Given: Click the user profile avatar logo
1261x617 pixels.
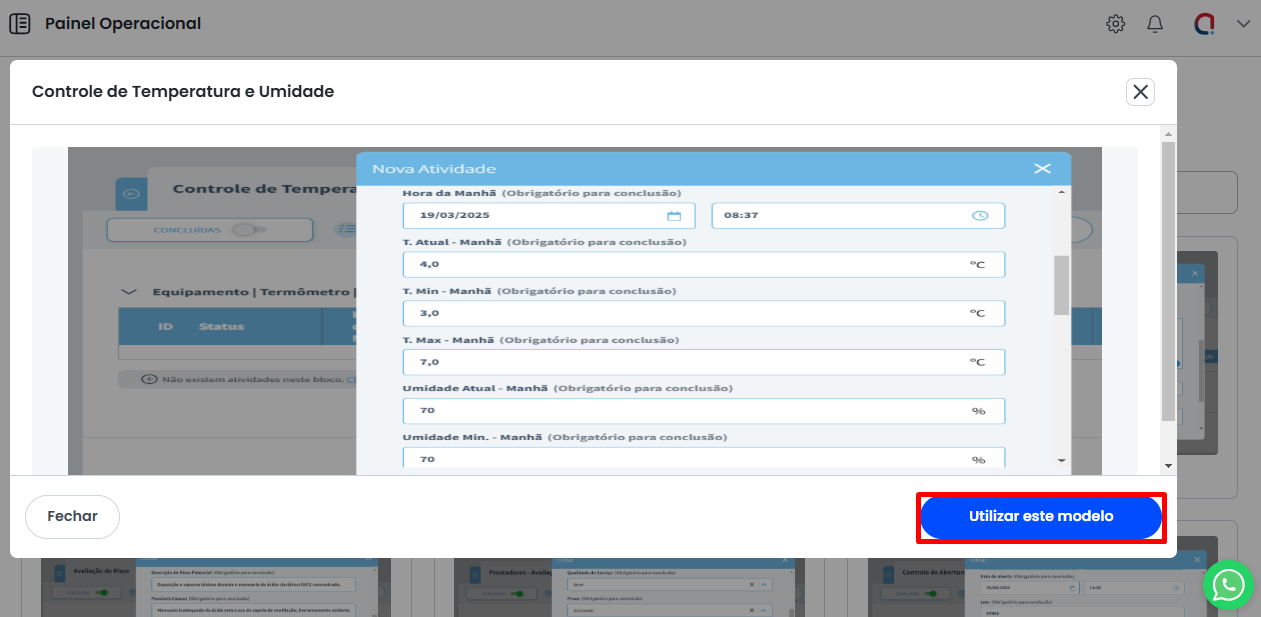Looking at the screenshot, I should pyautogui.click(x=1205, y=24).
